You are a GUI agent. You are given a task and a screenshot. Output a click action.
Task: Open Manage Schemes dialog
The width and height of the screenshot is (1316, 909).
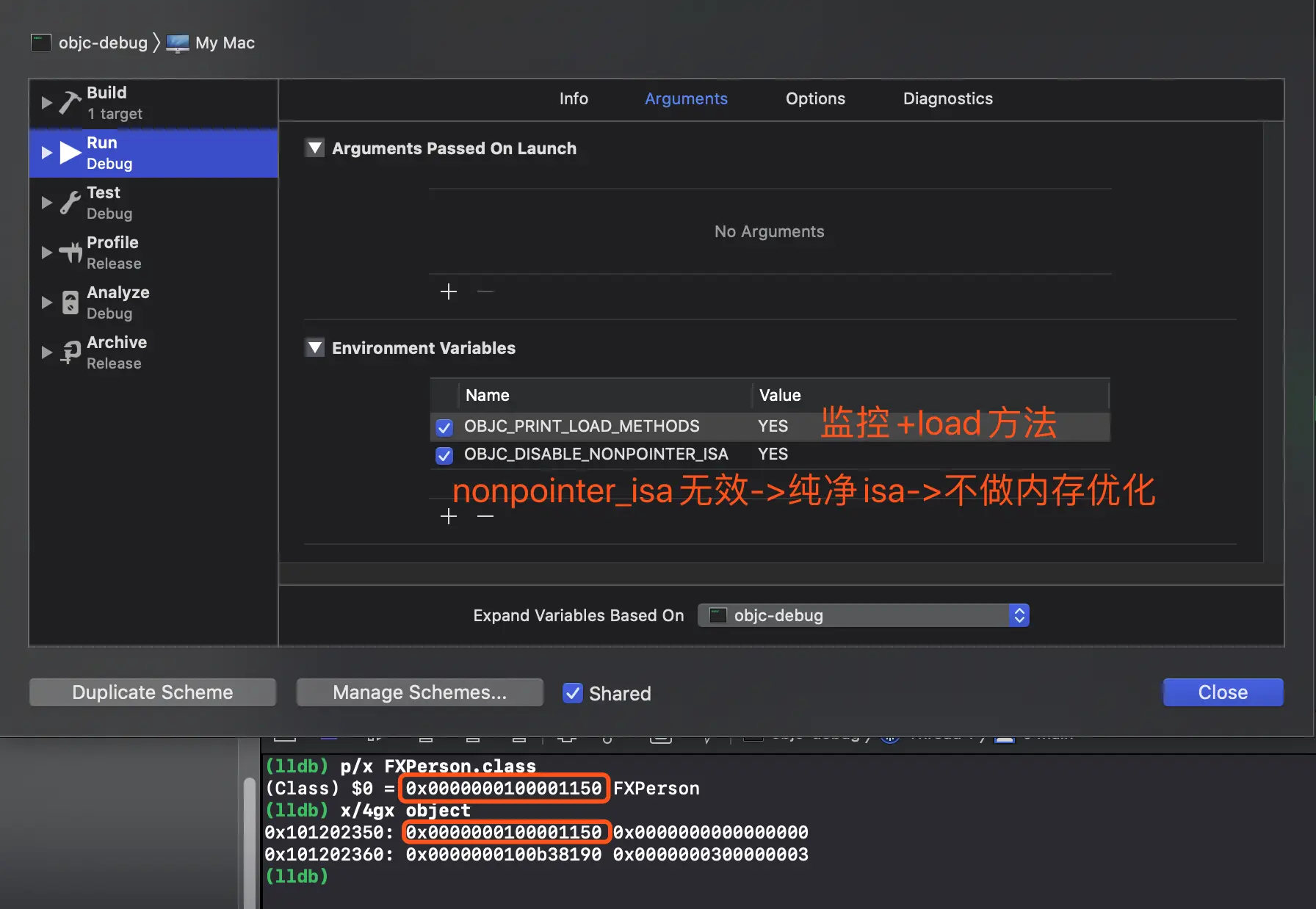[419, 692]
